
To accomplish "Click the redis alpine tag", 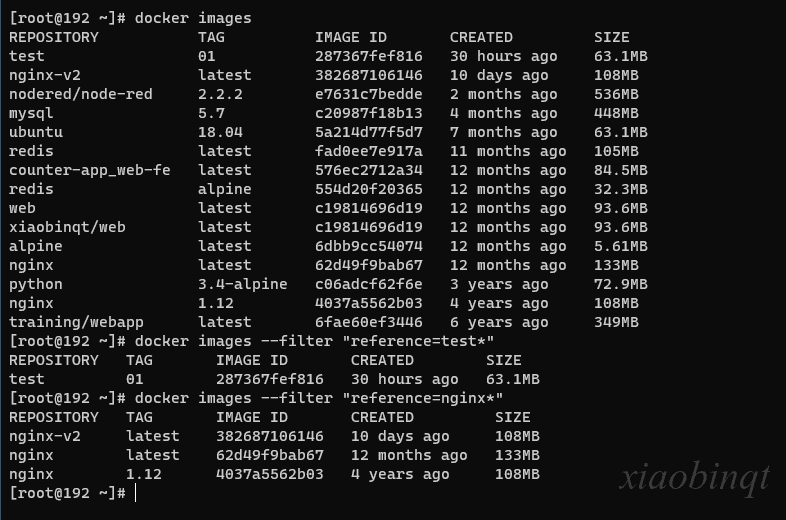I will [x=225, y=190].
